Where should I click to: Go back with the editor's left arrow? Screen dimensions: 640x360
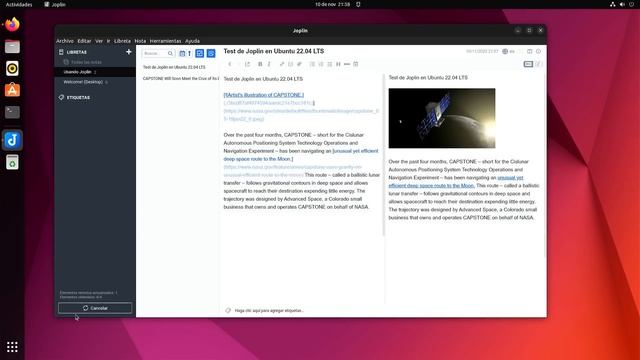230,64
